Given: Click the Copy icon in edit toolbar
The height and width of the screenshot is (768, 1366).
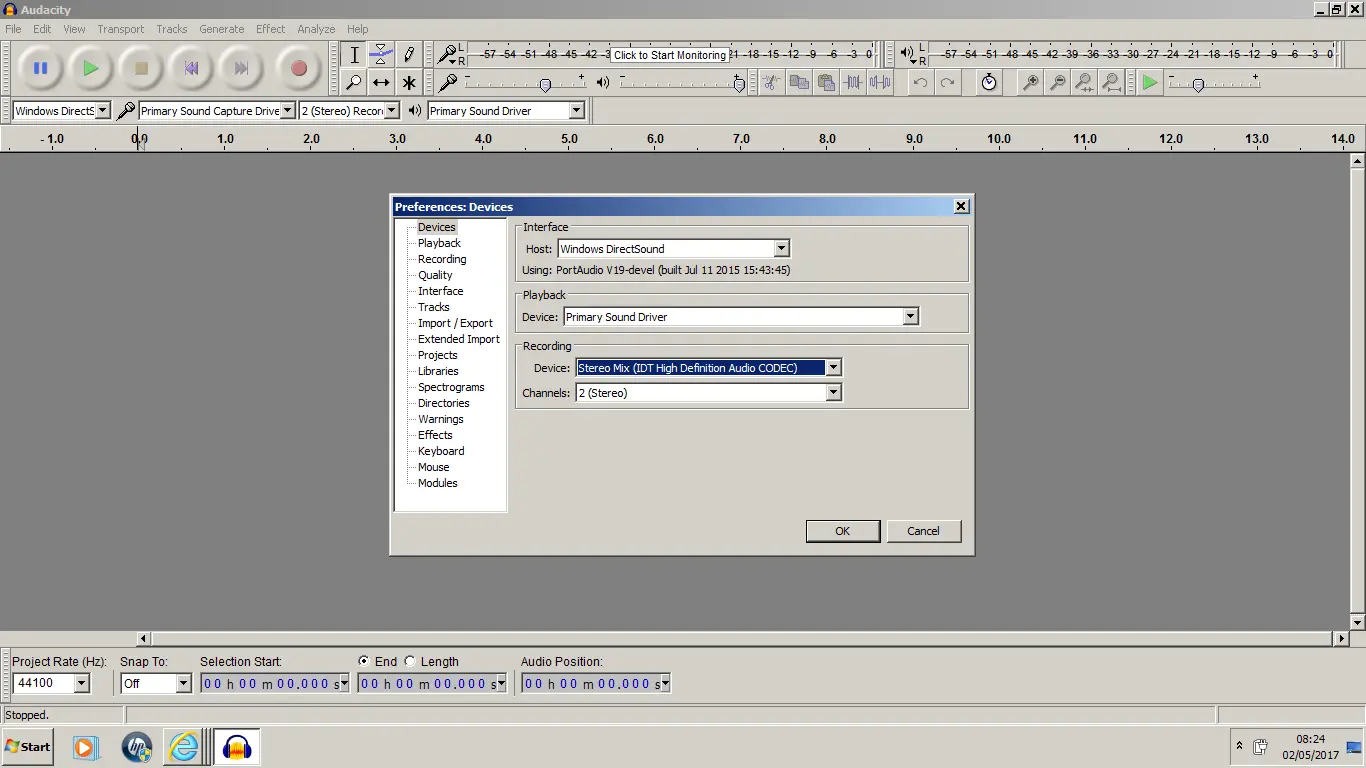Looking at the screenshot, I should click(x=798, y=82).
